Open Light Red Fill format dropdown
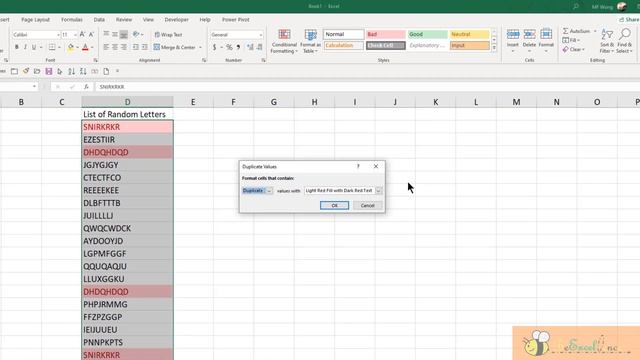 click(378, 191)
